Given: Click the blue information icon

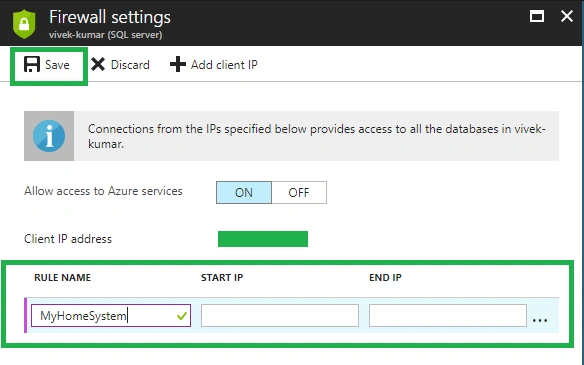Looking at the screenshot, I should pyautogui.click(x=49, y=136).
